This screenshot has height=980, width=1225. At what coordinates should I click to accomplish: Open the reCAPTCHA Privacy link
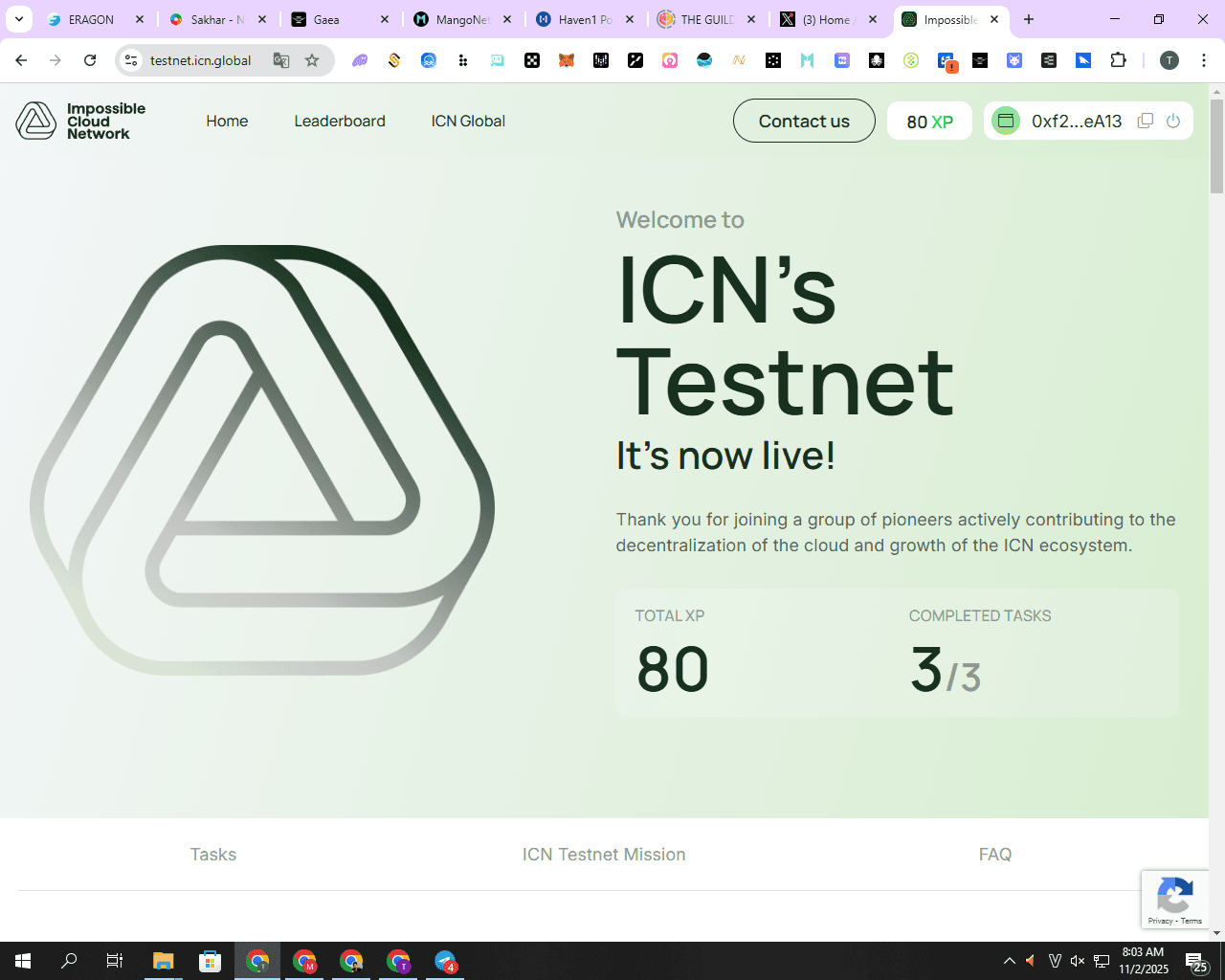pos(1160,921)
